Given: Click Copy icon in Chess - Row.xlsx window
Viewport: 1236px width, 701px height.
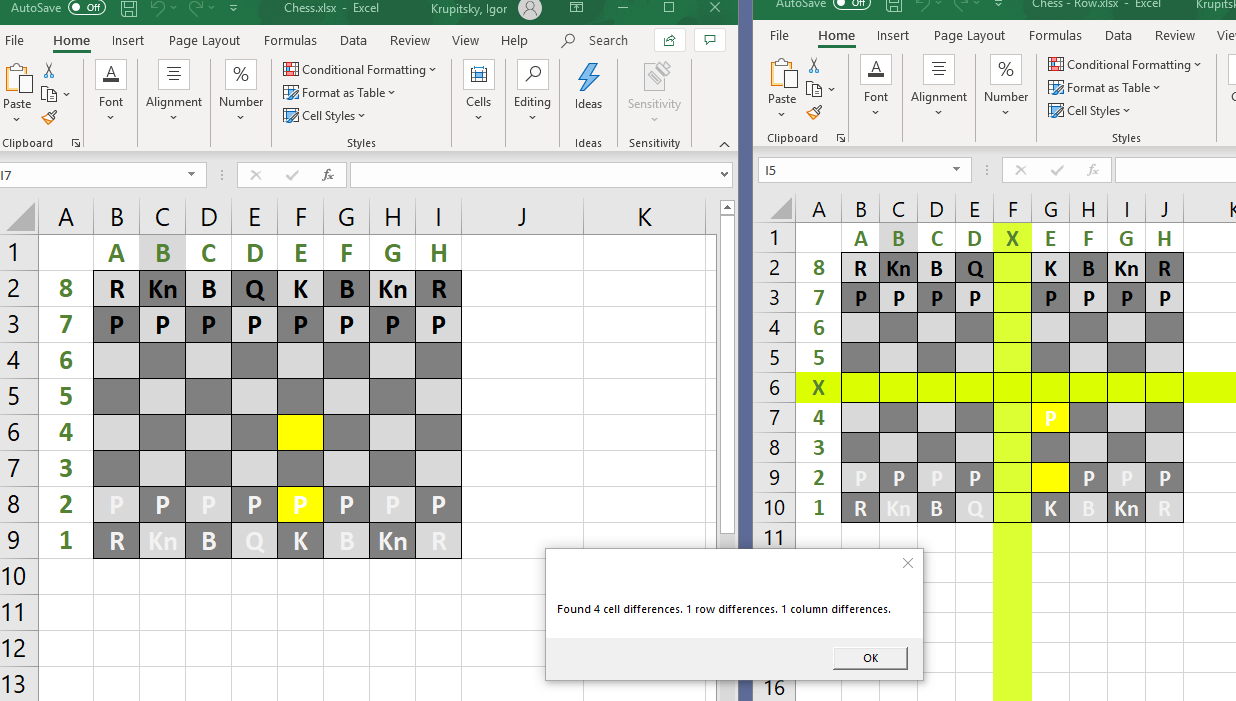Looking at the screenshot, I should [x=815, y=90].
